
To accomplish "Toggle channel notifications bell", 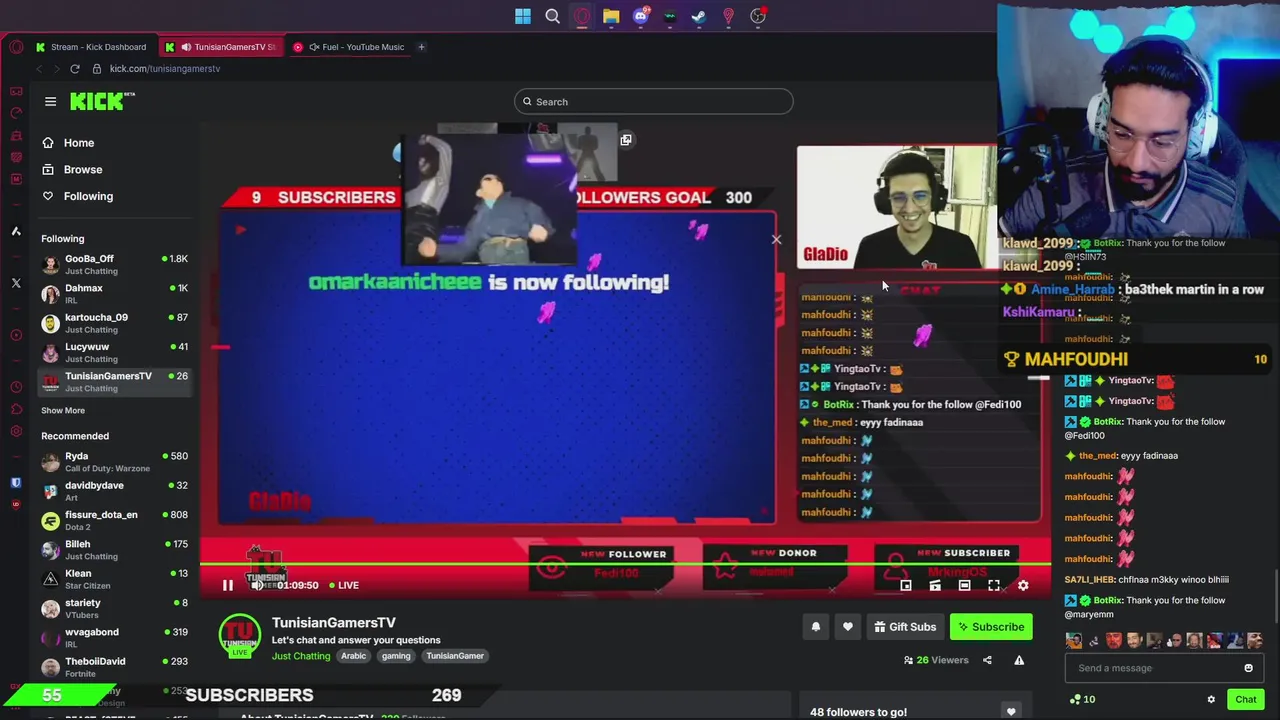I will pos(816,627).
